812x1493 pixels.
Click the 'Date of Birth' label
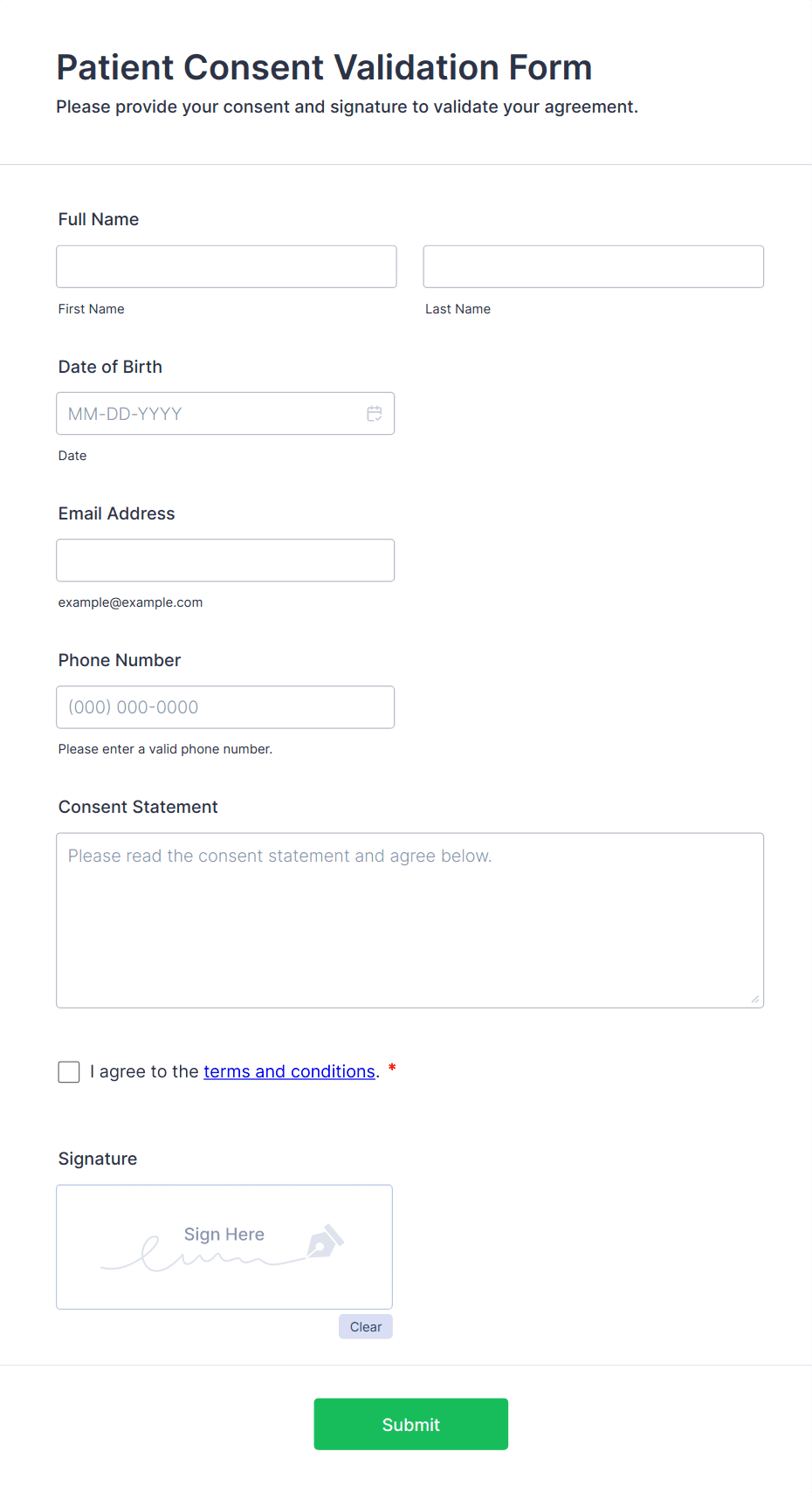pos(110,367)
